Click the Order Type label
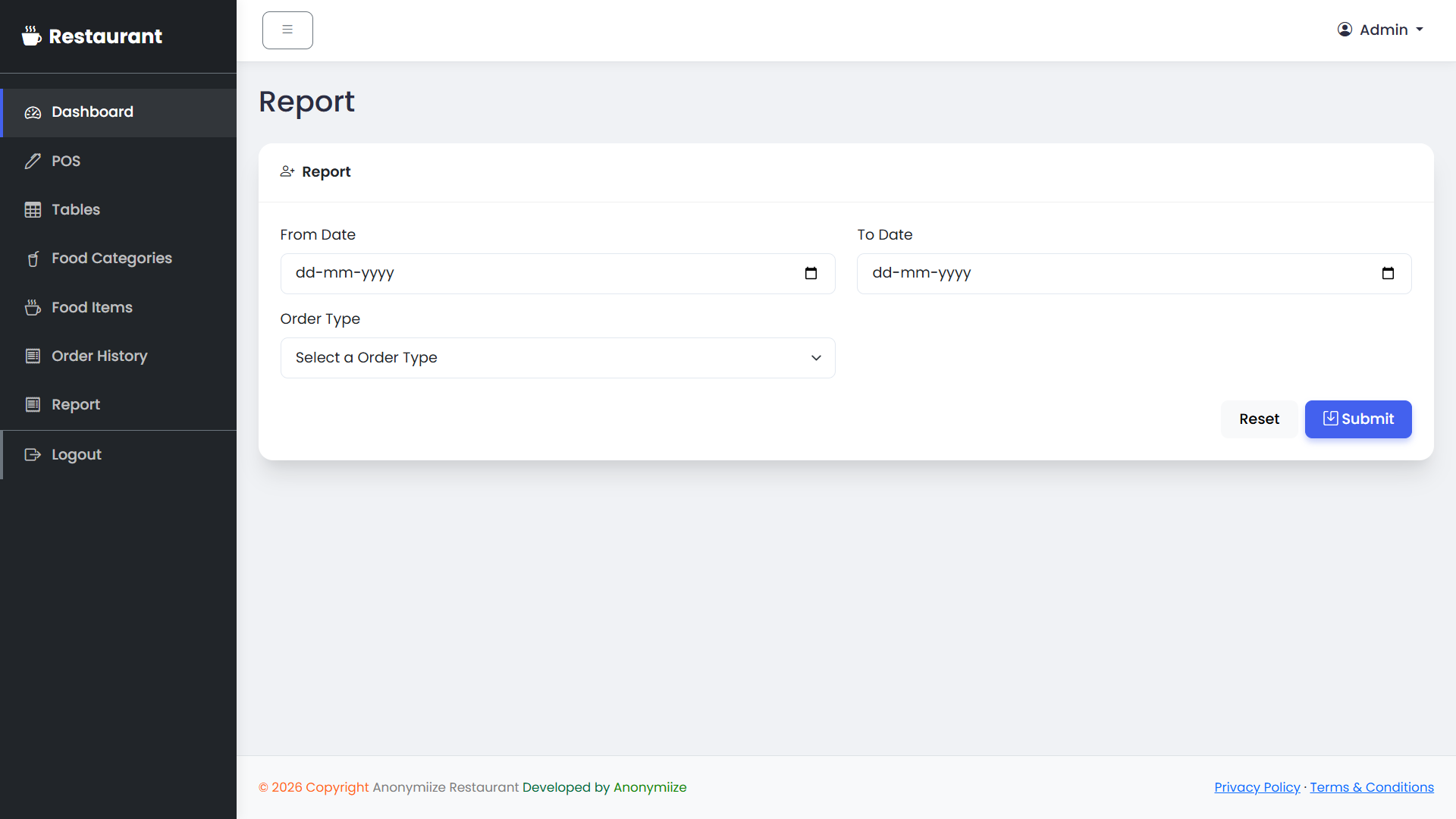The height and width of the screenshot is (819, 1456). pyautogui.click(x=320, y=319)
